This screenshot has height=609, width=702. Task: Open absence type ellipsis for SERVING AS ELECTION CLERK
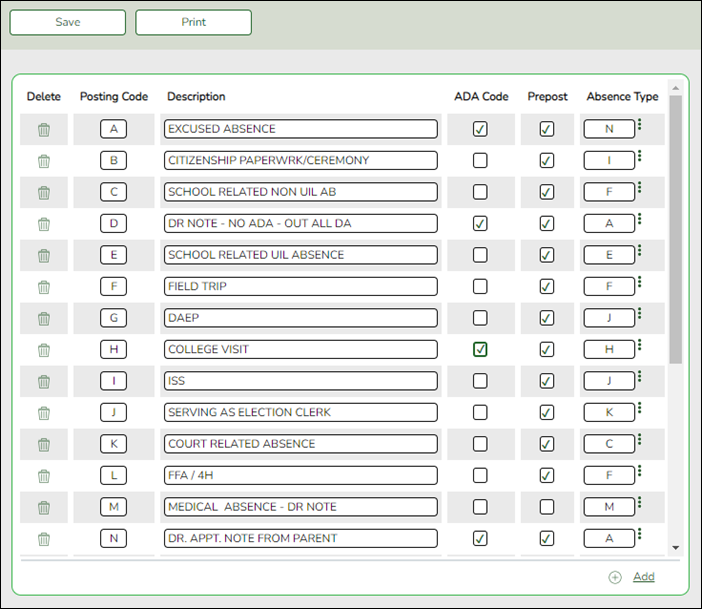coord(639,407)
